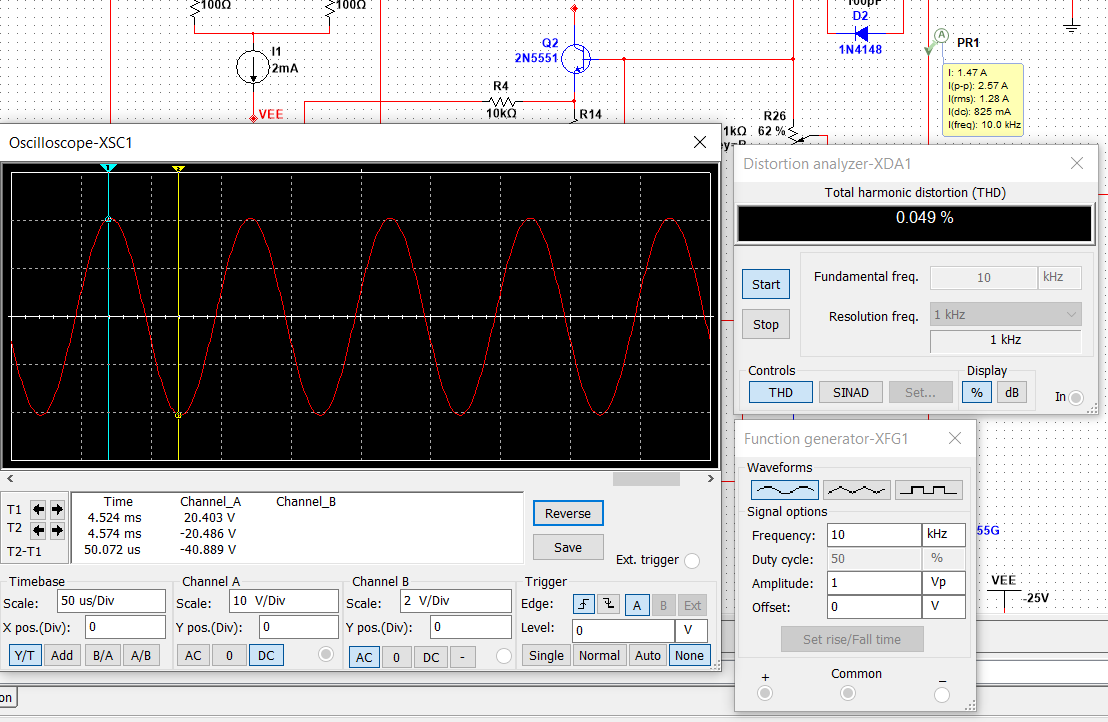The height and width of the screenshot is (722, 1108).
Task: Click the oscilloscope horizontal scrollbar thumb
Action: click(646, 479)
